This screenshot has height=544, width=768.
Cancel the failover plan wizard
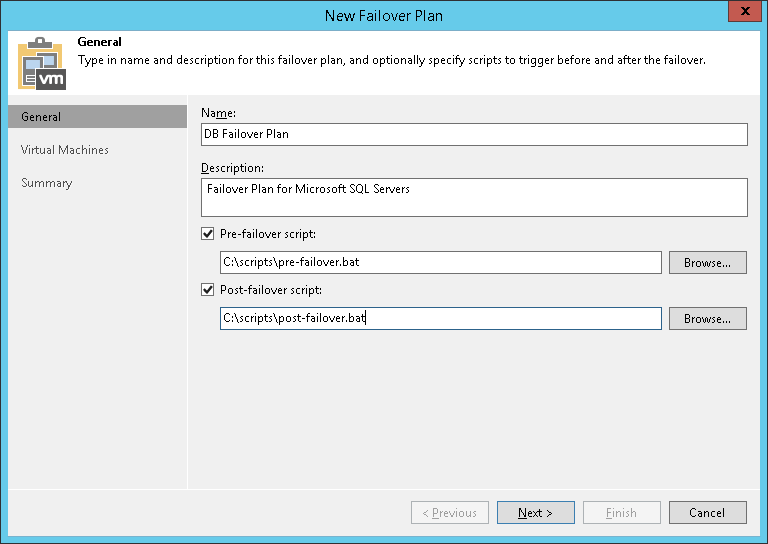click(x=707, y=513)
